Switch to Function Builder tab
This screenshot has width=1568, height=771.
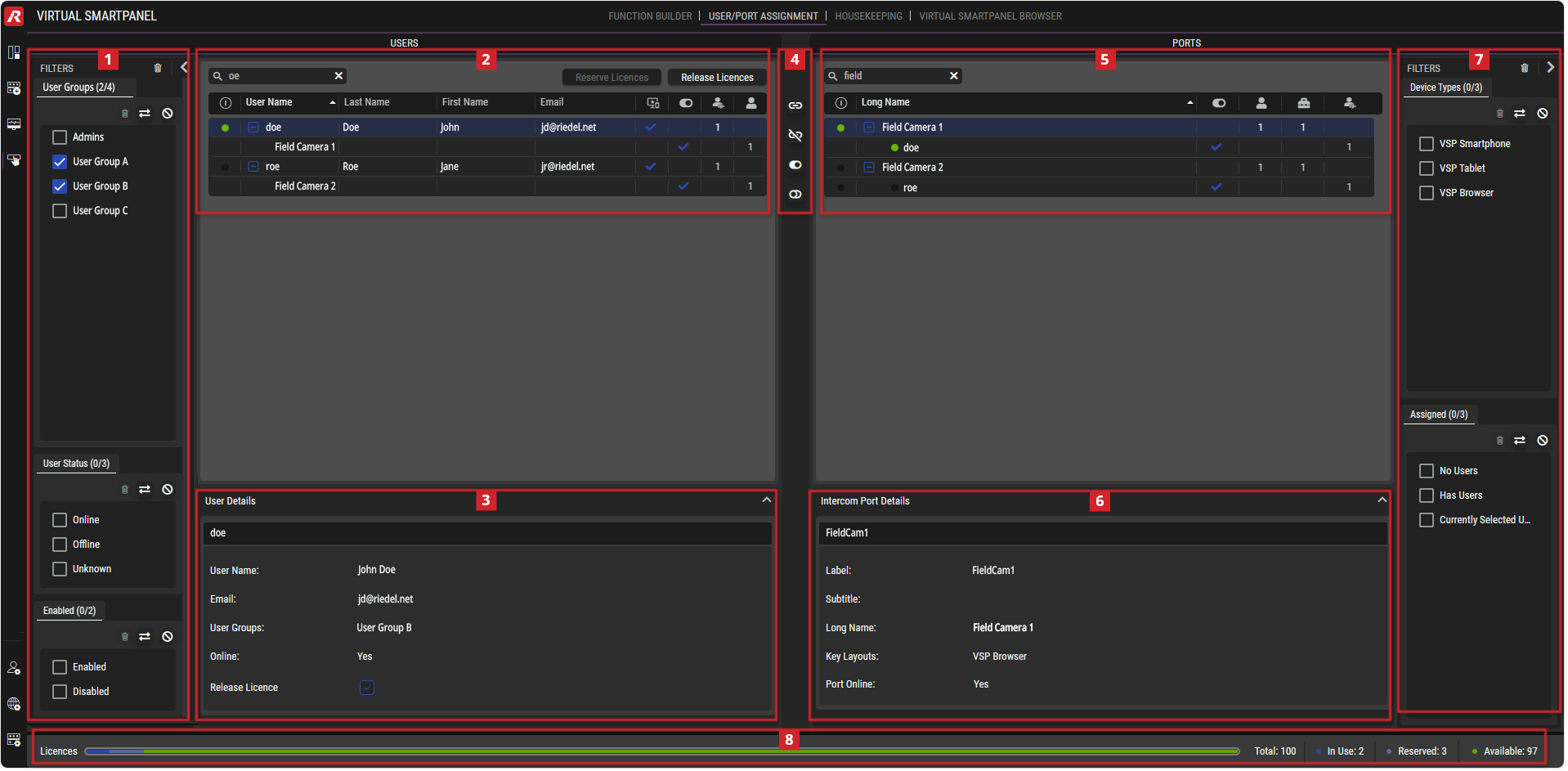(650, 16)
